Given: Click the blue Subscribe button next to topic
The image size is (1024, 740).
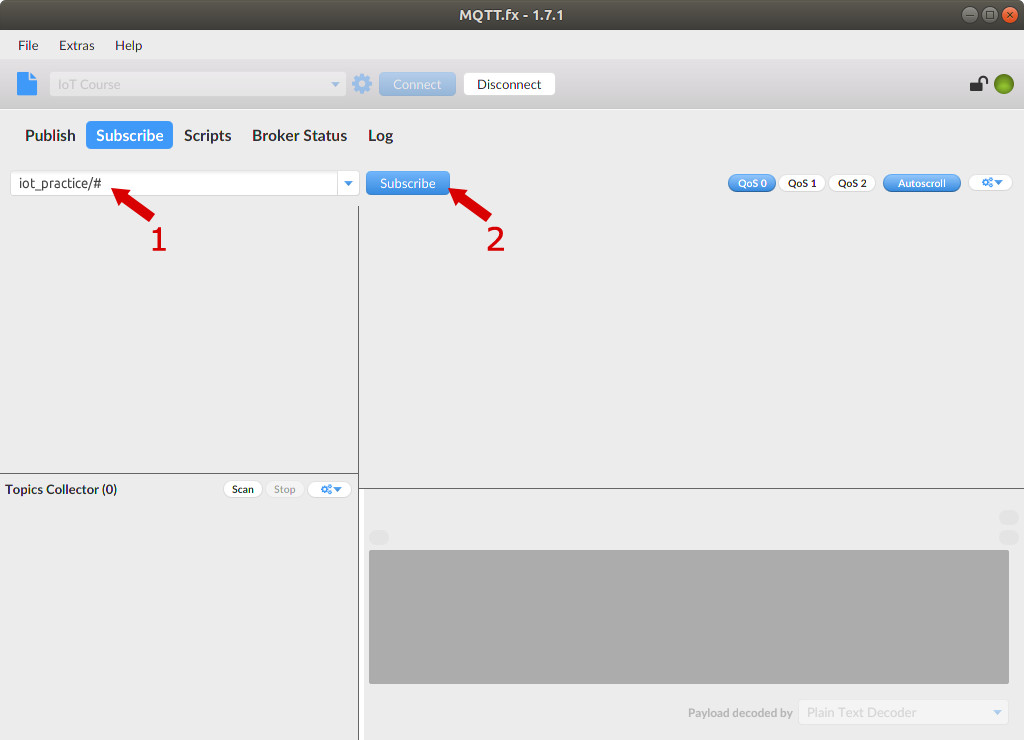Looking at the screenshot, I should click(408, 184).
